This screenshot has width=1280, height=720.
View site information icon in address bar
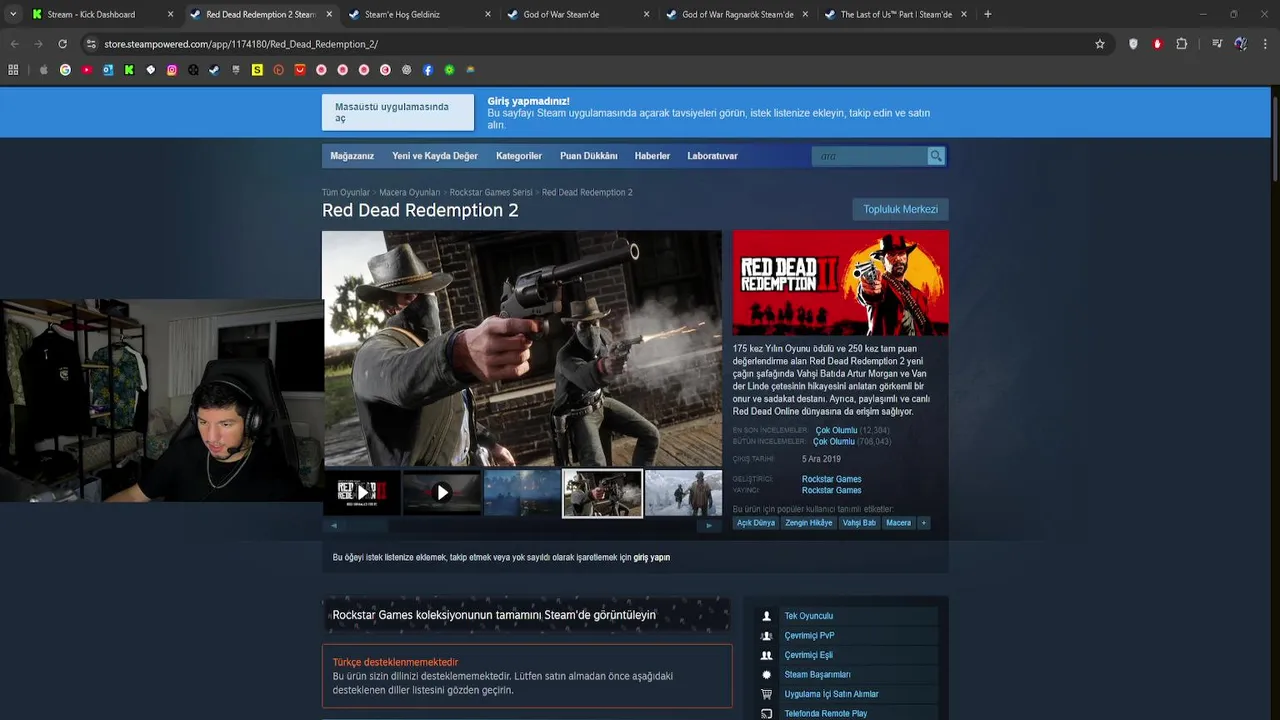[x=91, y=44]
